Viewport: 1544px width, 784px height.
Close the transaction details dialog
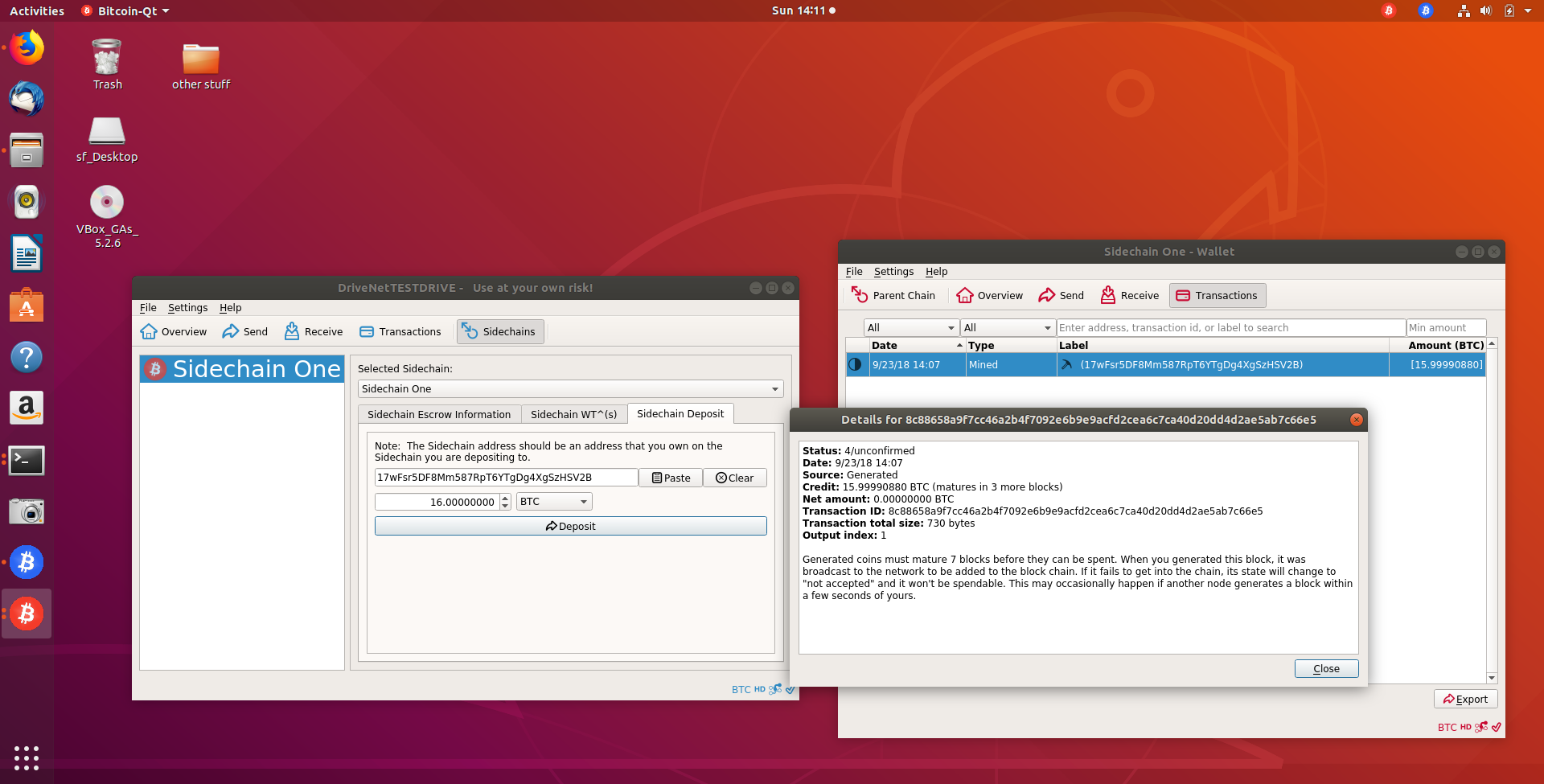[x=1326, y=668]
